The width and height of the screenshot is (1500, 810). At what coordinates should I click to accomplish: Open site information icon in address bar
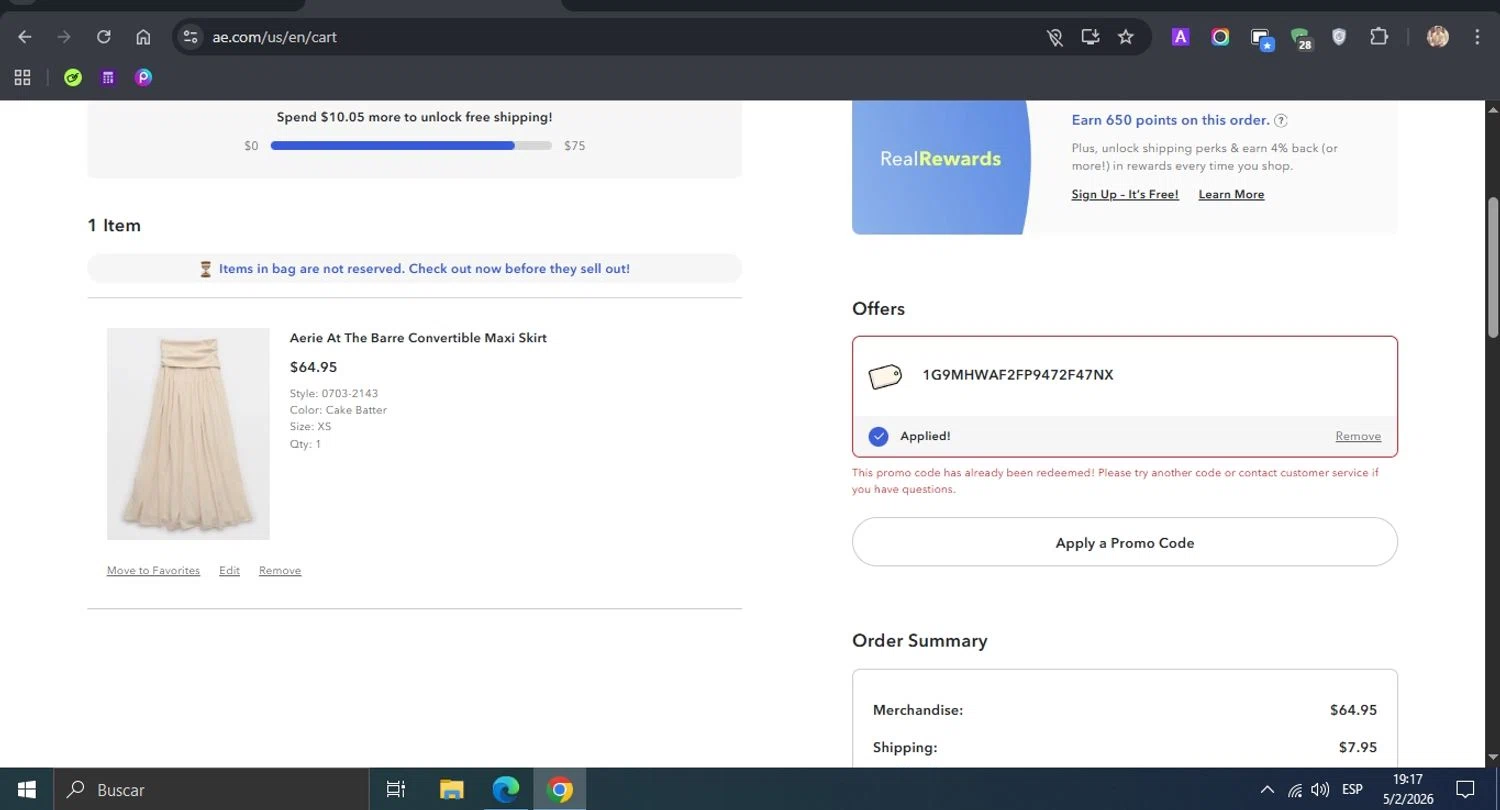click(x=191, y=37)
